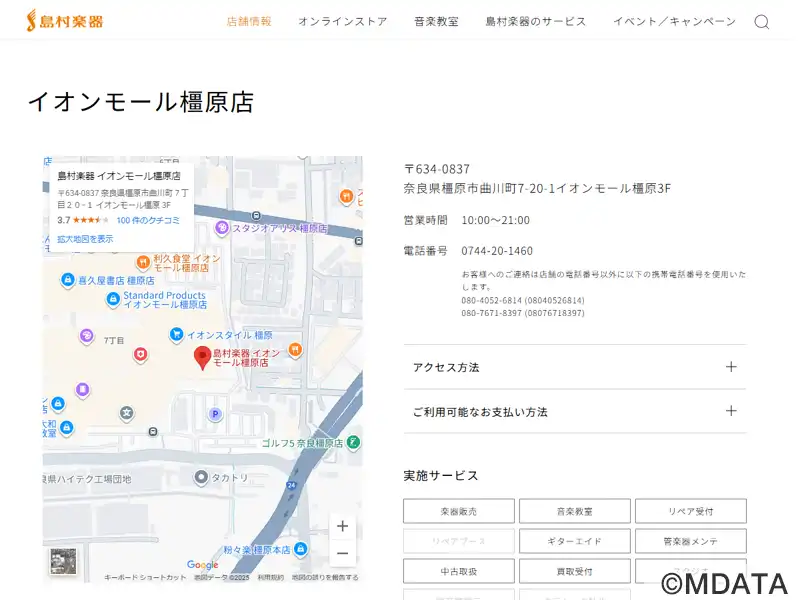800x600 pixels.
Task: Open the 店舗情報 menu item
Action: pos(249,21)
